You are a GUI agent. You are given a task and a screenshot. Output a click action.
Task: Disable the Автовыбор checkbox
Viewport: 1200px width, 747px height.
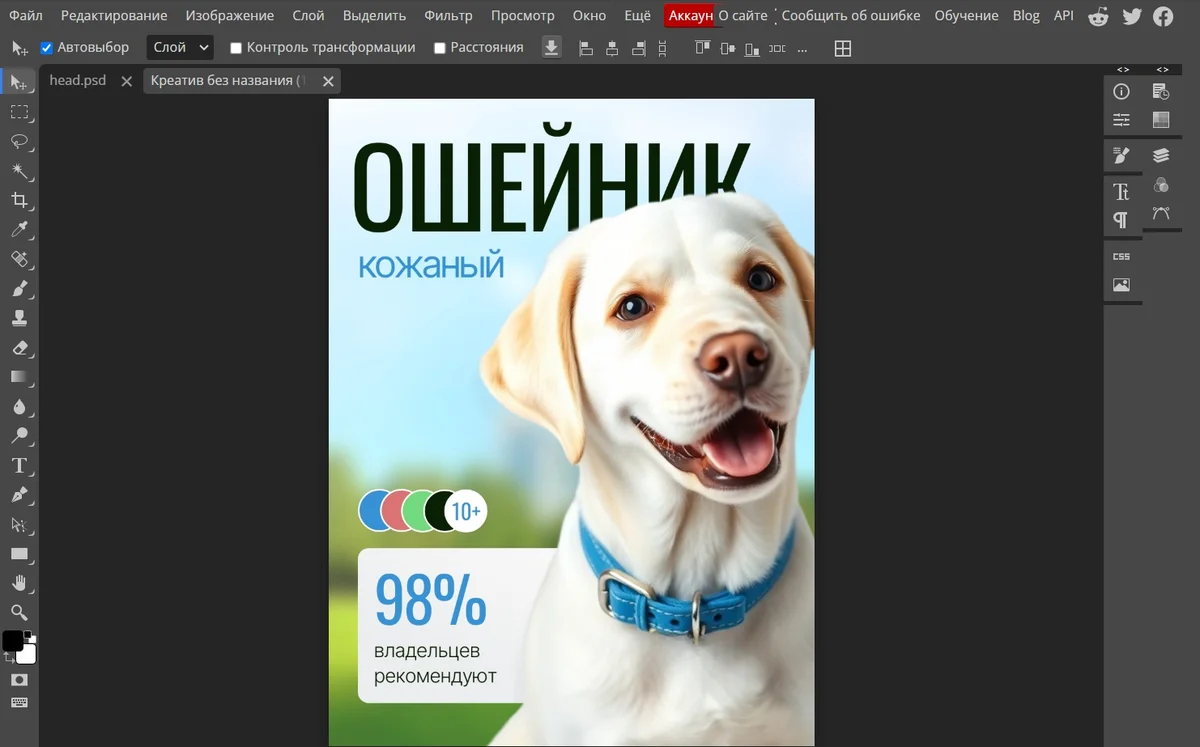coord(46,48)
